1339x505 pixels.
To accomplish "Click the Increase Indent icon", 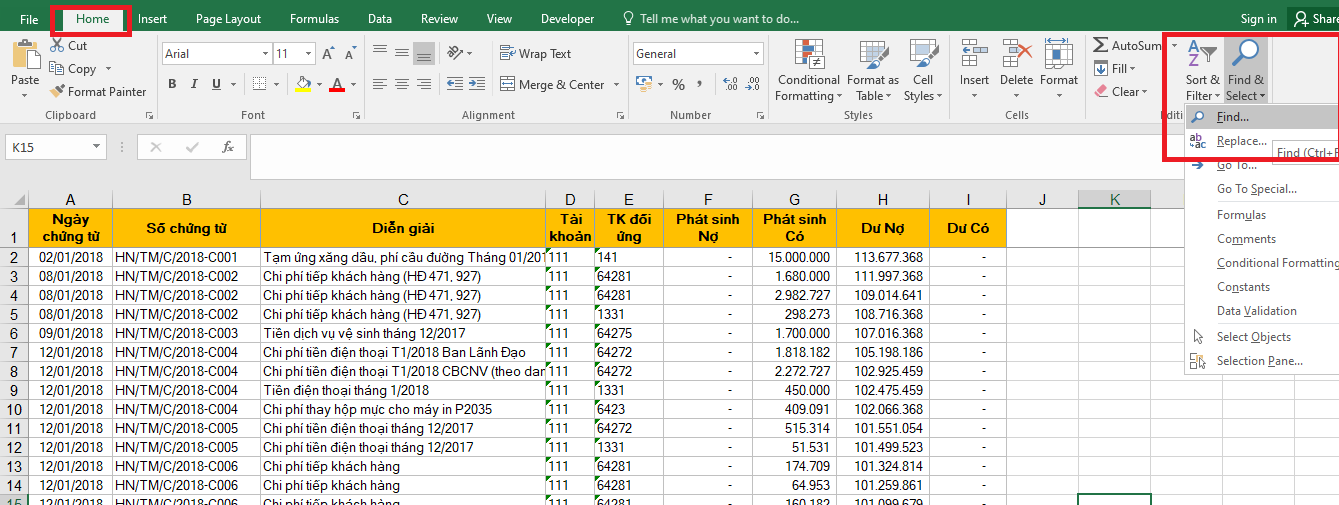I will coord(476,85).
